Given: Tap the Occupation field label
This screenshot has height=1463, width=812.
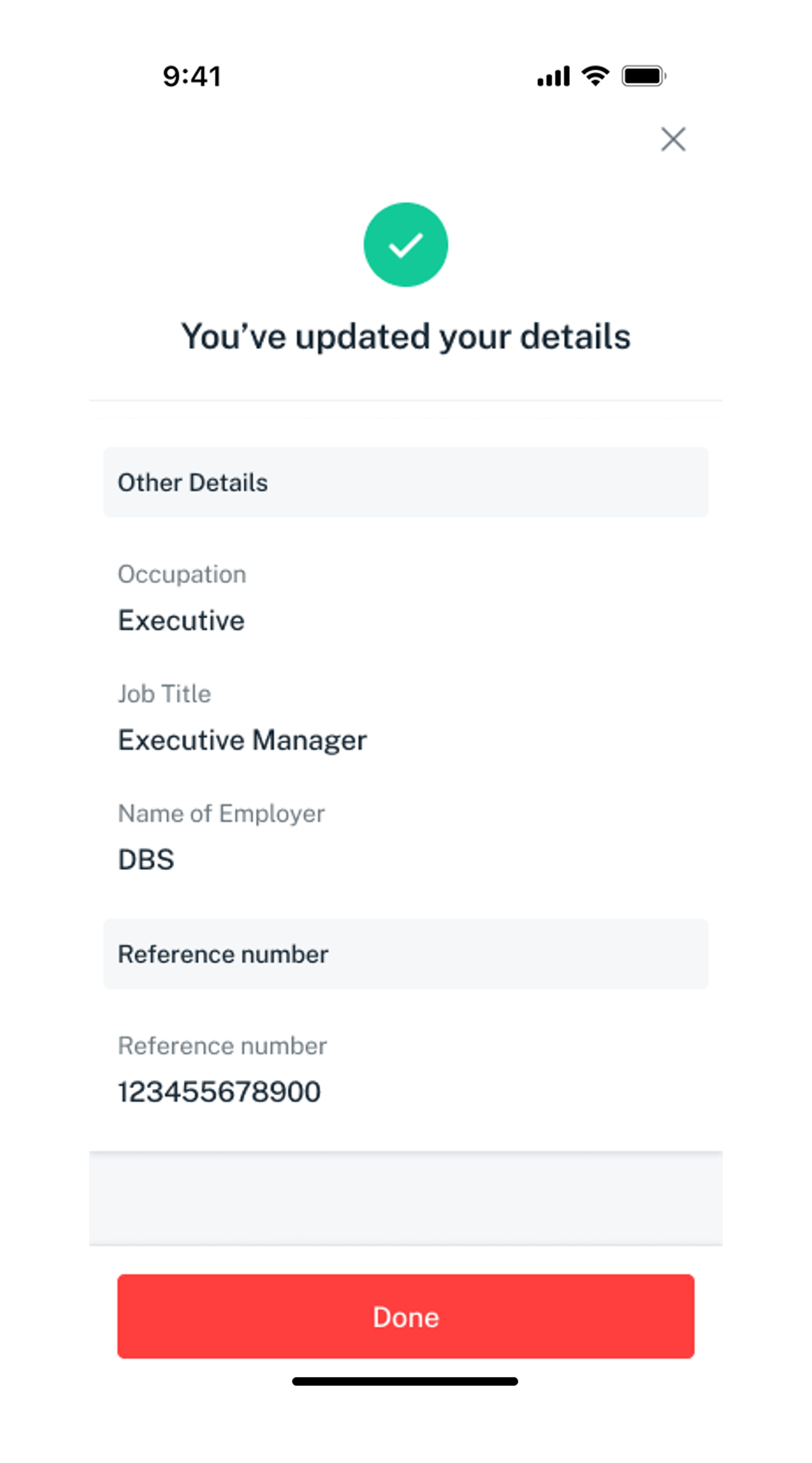Looking at the screenshot, I should pyautogui.click(x=182, y=574).
